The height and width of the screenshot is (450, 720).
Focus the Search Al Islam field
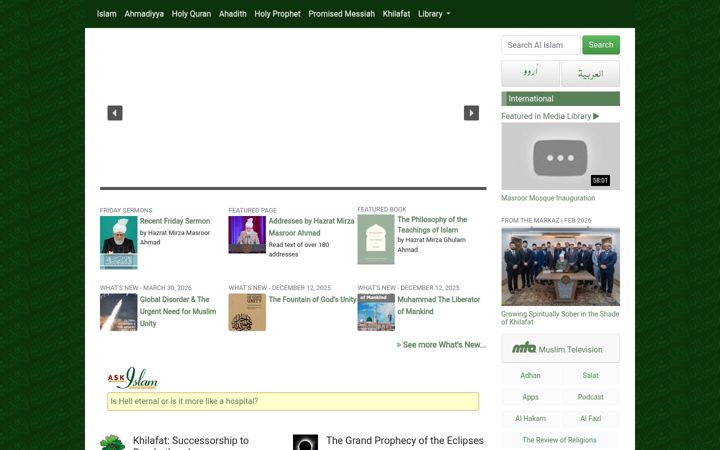tap(541, 45)
